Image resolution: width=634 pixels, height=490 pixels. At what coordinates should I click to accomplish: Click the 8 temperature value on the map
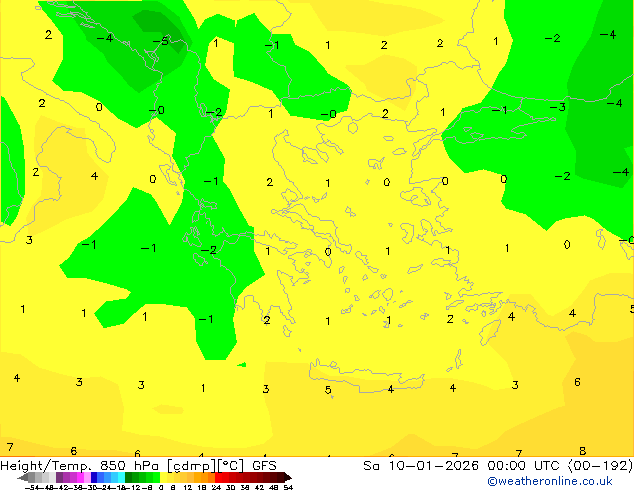point(582,451)
